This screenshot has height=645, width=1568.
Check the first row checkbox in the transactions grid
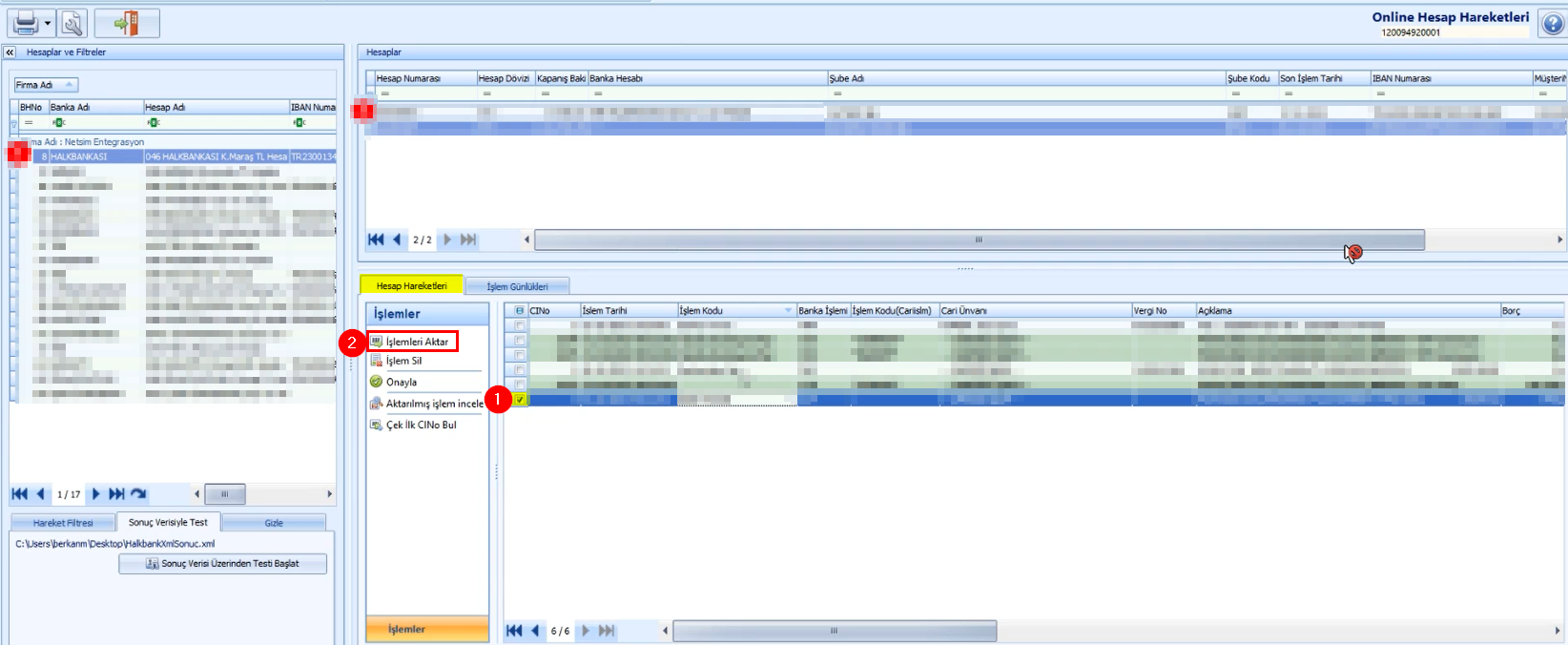(x=520, y=325)
